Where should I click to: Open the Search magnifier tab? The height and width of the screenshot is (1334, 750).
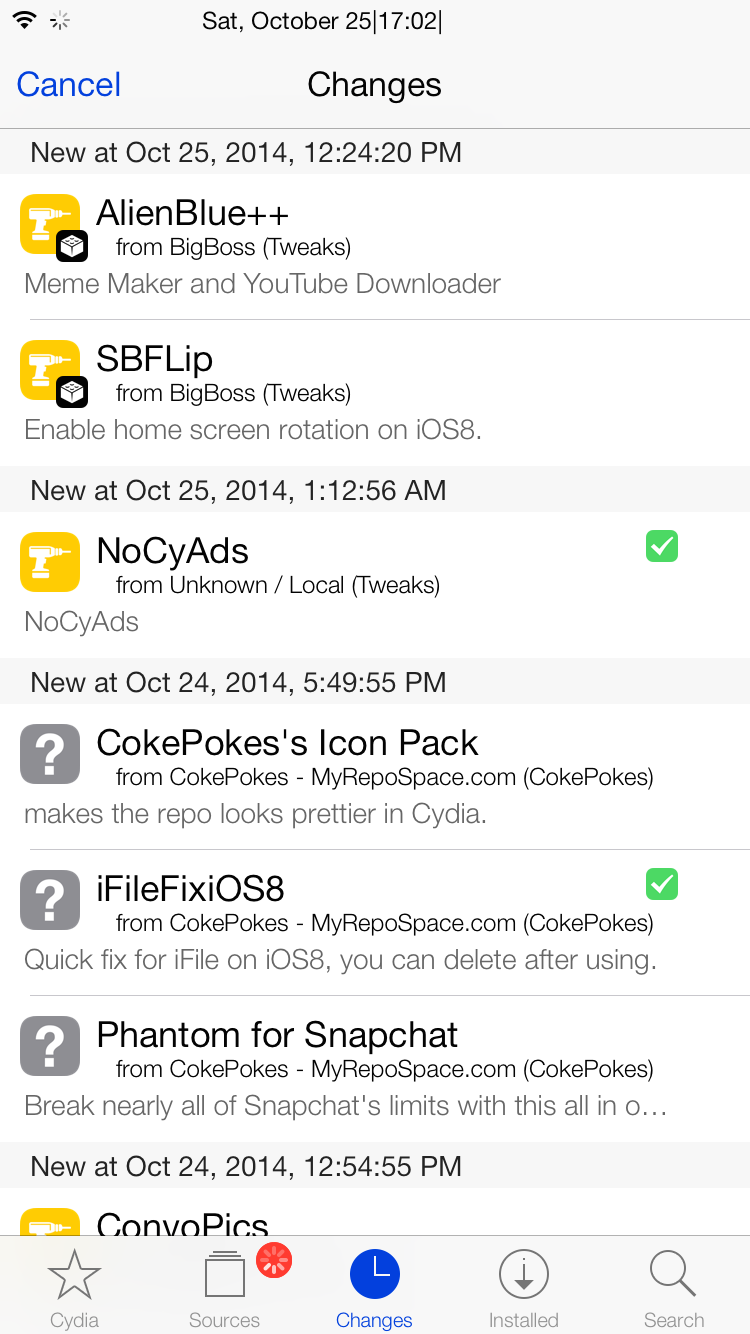click(674, 1287)
